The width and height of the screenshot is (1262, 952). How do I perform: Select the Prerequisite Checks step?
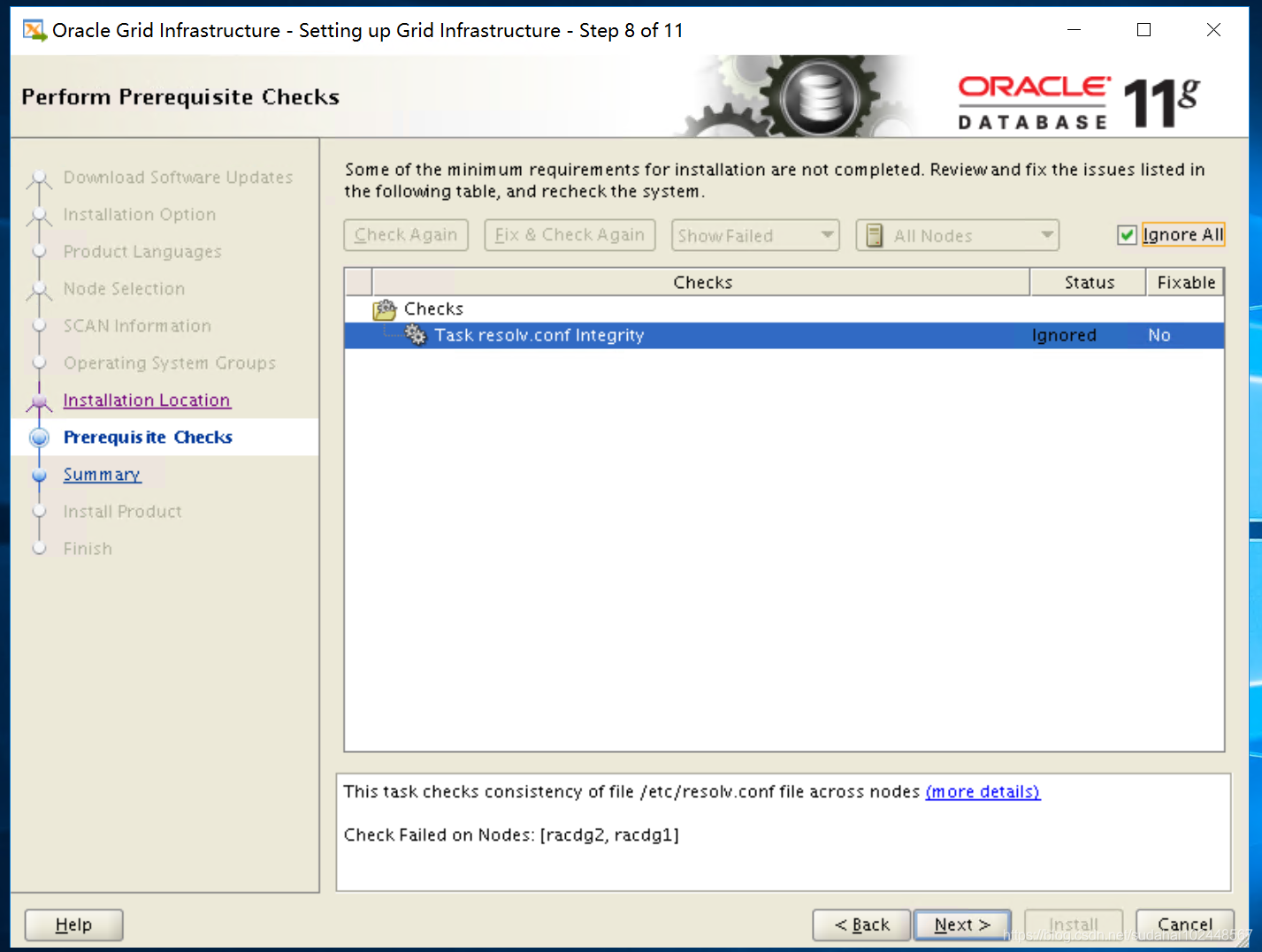(x=148, y=438)
